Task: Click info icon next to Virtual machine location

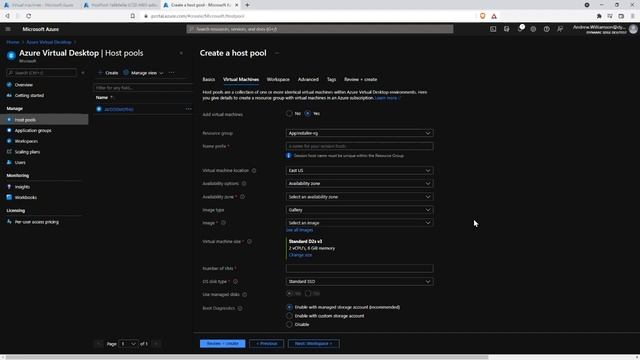Action: tap(254, 171)
